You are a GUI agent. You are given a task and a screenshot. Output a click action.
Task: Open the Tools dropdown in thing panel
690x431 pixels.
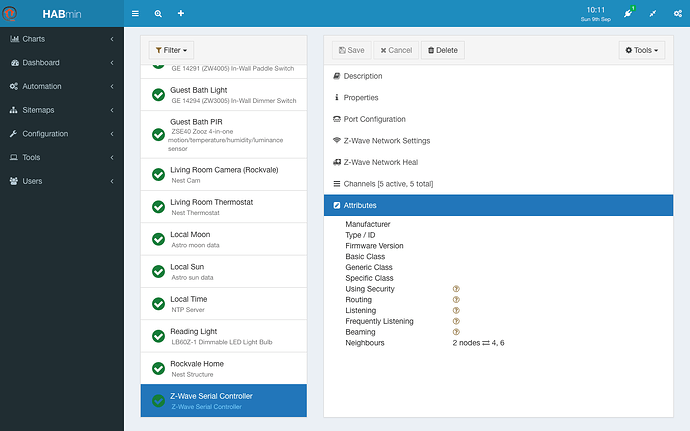642,50
